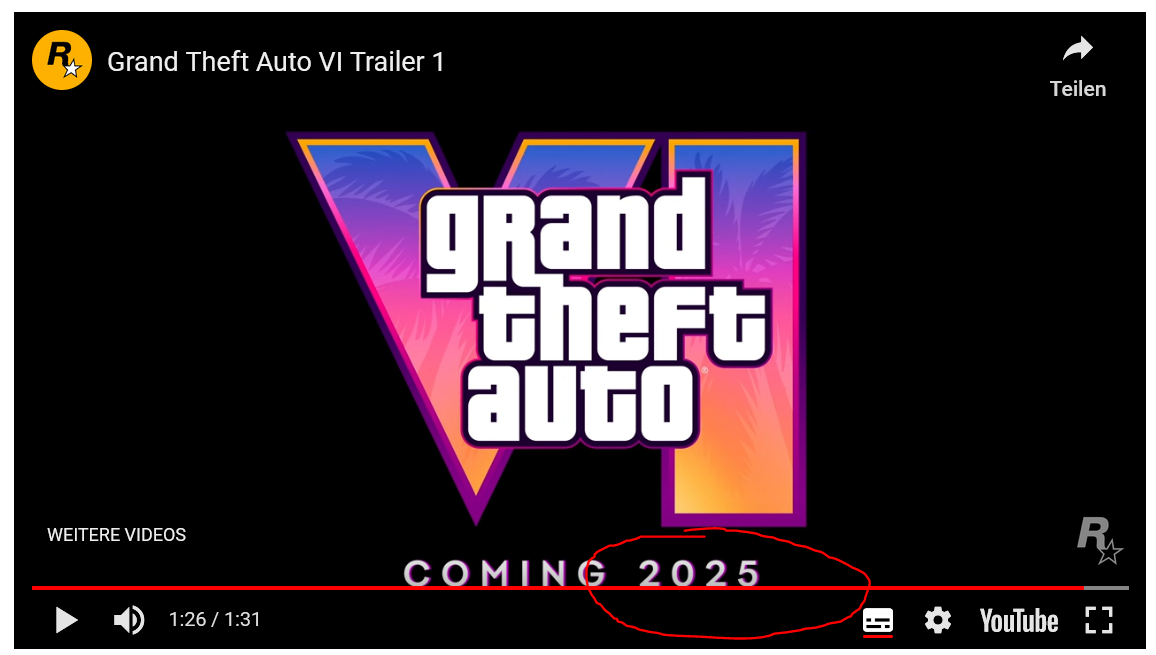The width and height of the screenshot is (1156, 655).
Task: Click the current time 1:26 display
Action: pos(187,620)
